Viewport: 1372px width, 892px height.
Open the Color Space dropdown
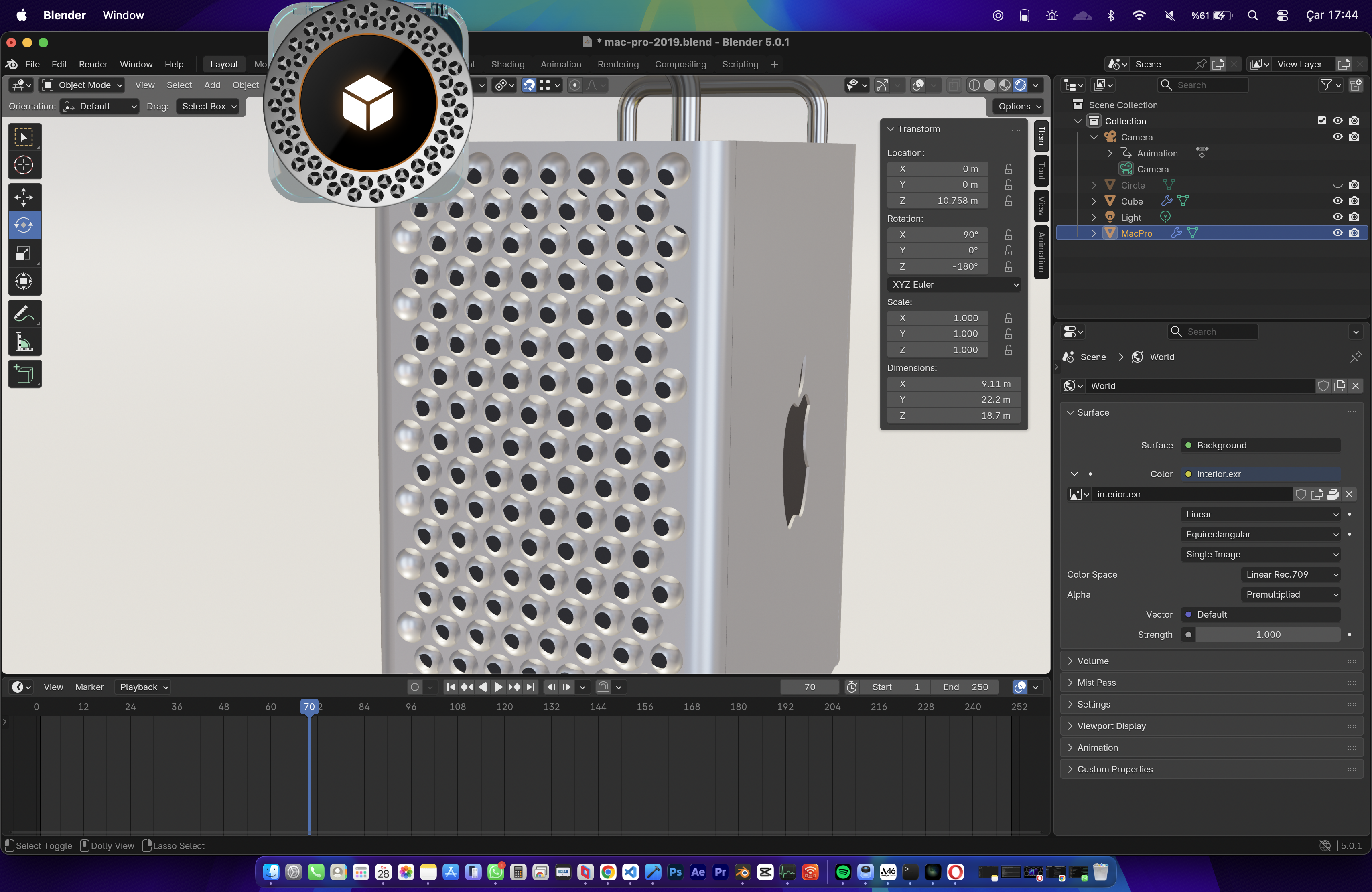(x=1290, y=574)
